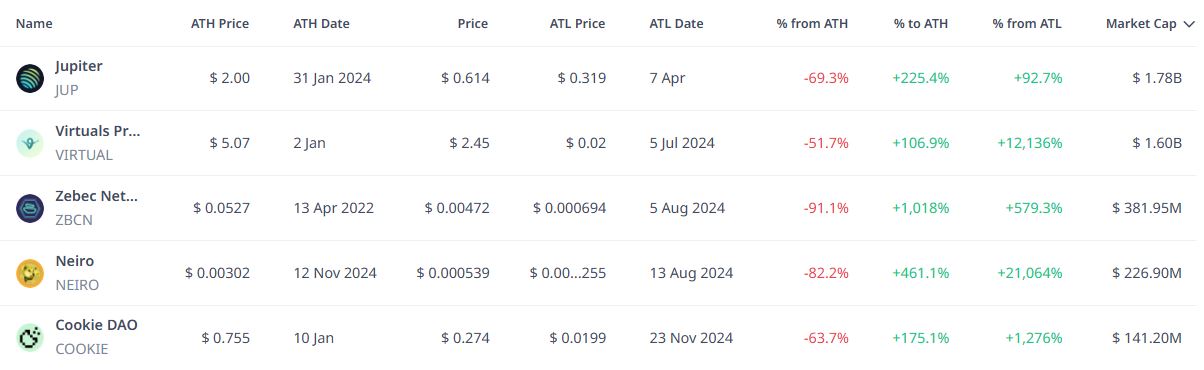Sort by % to ATH column header

[x=921, y=23]
